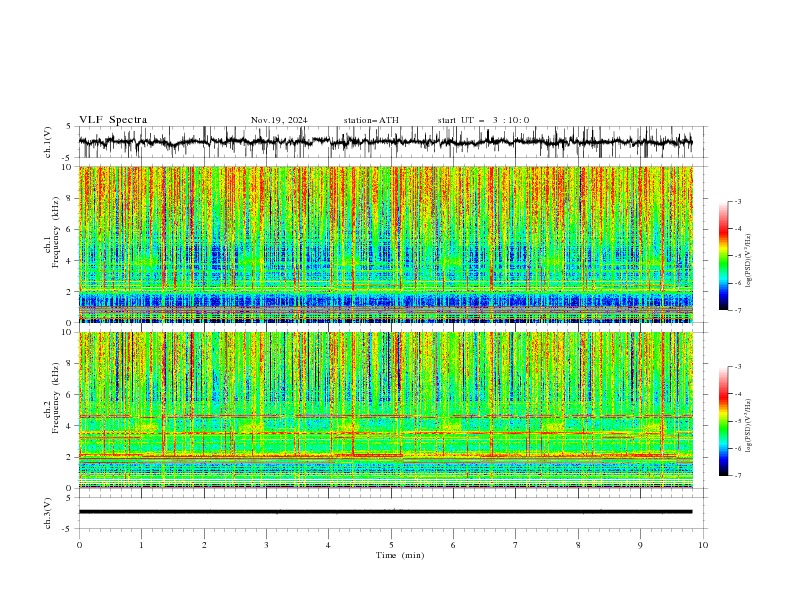The width and height of the screenshot is (792, 612).
Task: Click the ch.1 voltage waveform trace panel
Action: coord(392,142)
